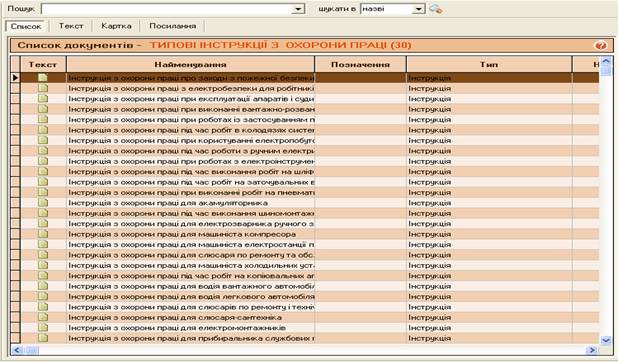Select row name 'про заходи з пожежної безпеки'
The image size is (618, 362).
coord(191,78)
